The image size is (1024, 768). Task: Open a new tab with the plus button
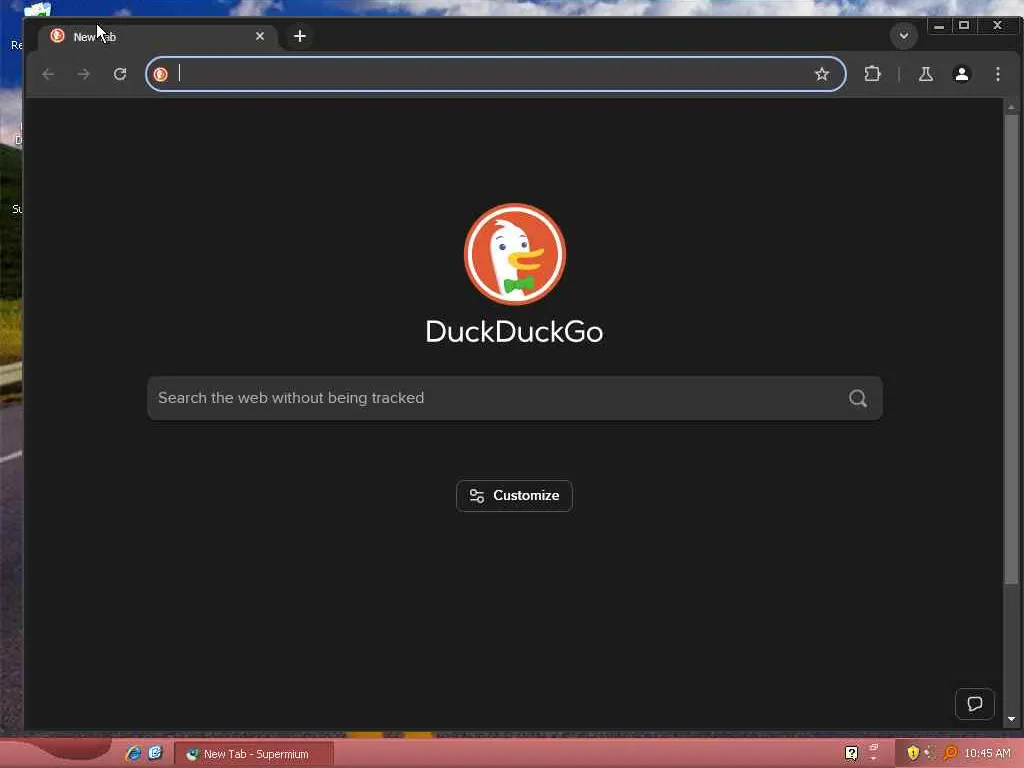300,36
